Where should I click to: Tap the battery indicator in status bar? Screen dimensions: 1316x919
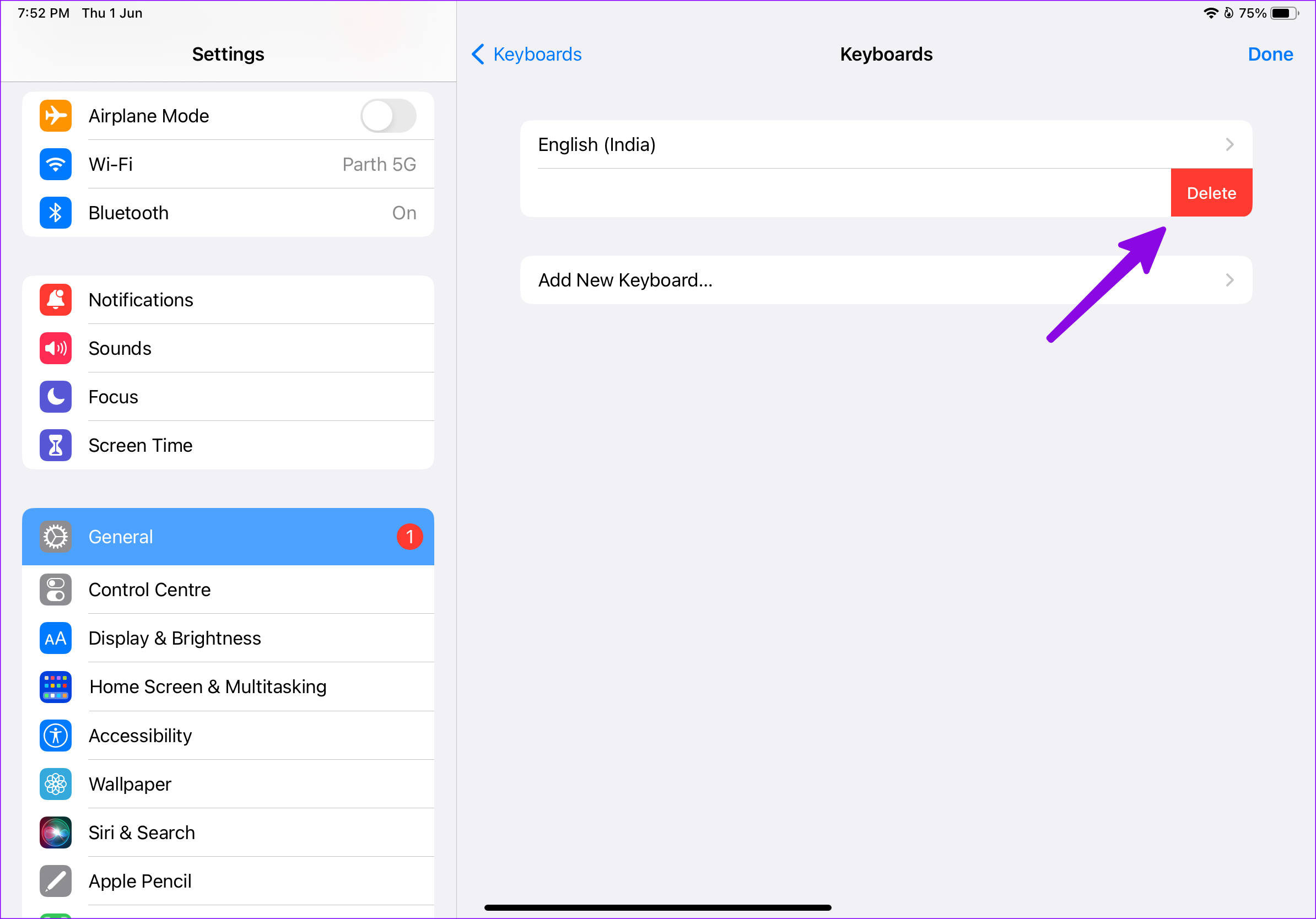1283,13
